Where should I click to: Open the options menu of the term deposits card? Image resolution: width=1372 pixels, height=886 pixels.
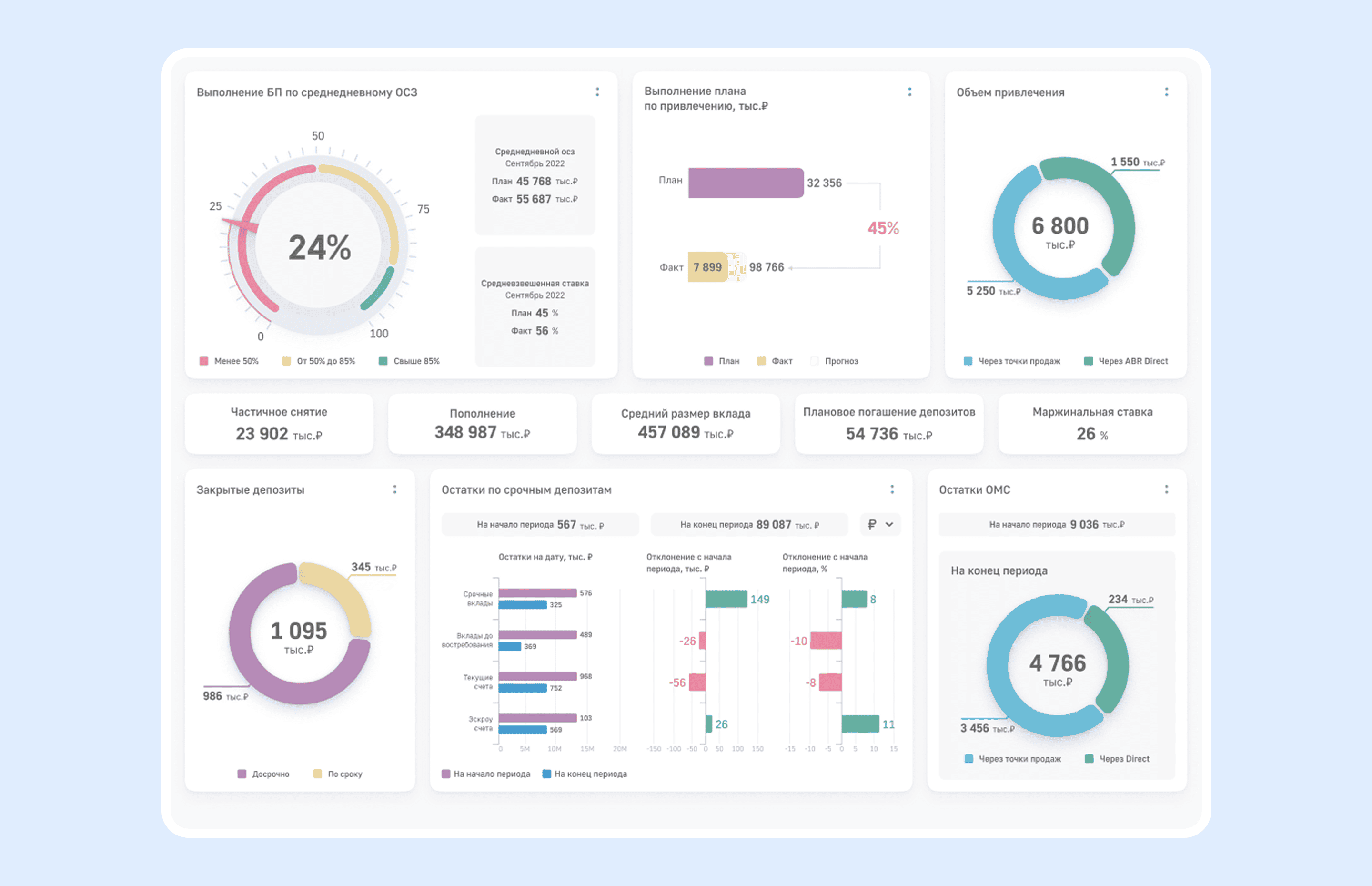click(892, 489)
